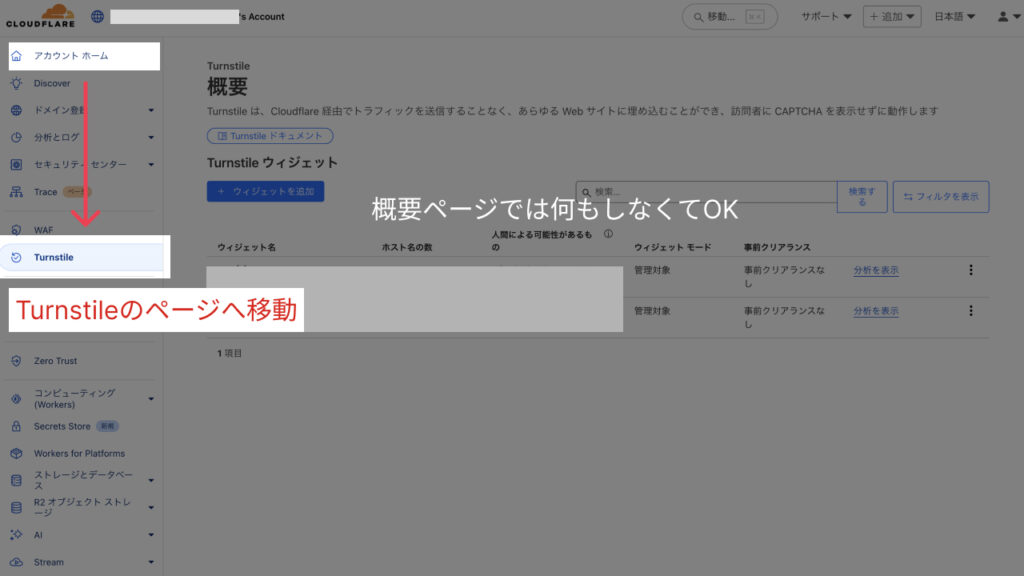Image resolution: width=1024 pixels, height=576 pixels.
Task: Open the second widget row's three-dot menu
Action: (x=971, y=311)
